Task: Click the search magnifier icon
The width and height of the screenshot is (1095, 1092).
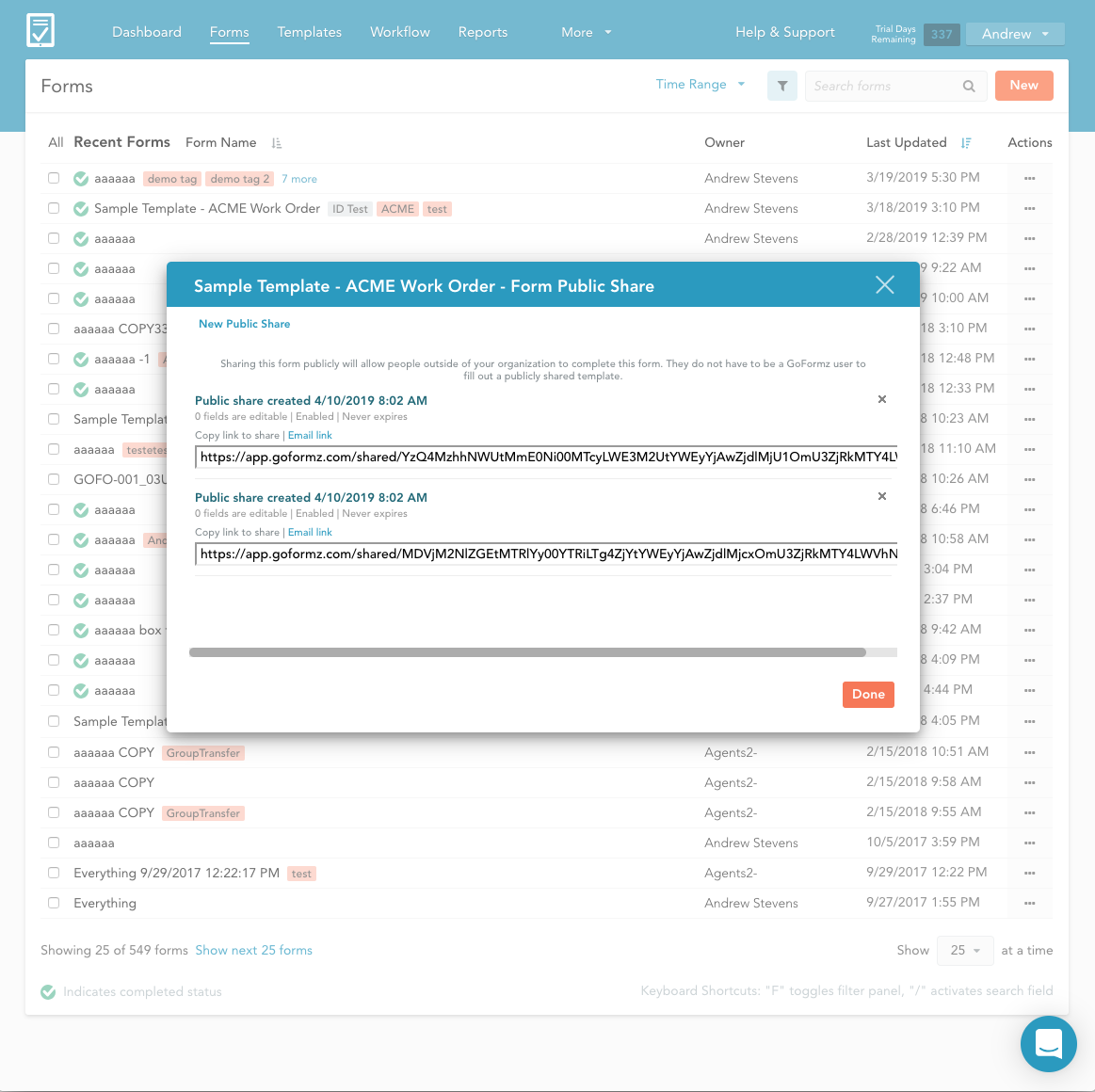Action: [x=969, y=87]
